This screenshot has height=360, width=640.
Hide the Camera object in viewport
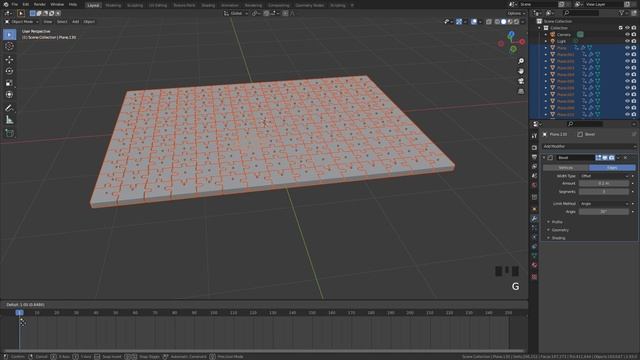coord(627,35)
